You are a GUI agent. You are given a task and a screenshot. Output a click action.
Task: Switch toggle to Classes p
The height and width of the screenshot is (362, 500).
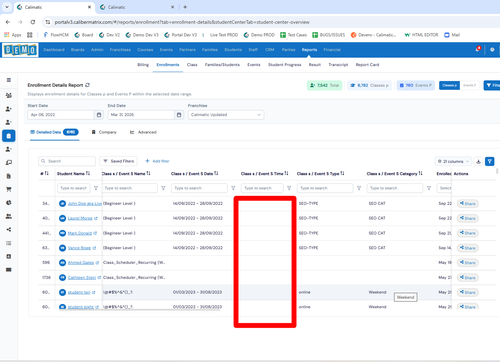tap(449, 86)
